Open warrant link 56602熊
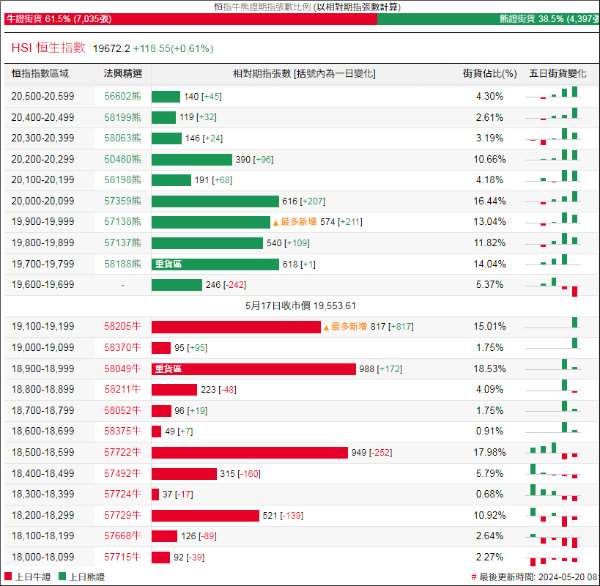 point(123,96)
